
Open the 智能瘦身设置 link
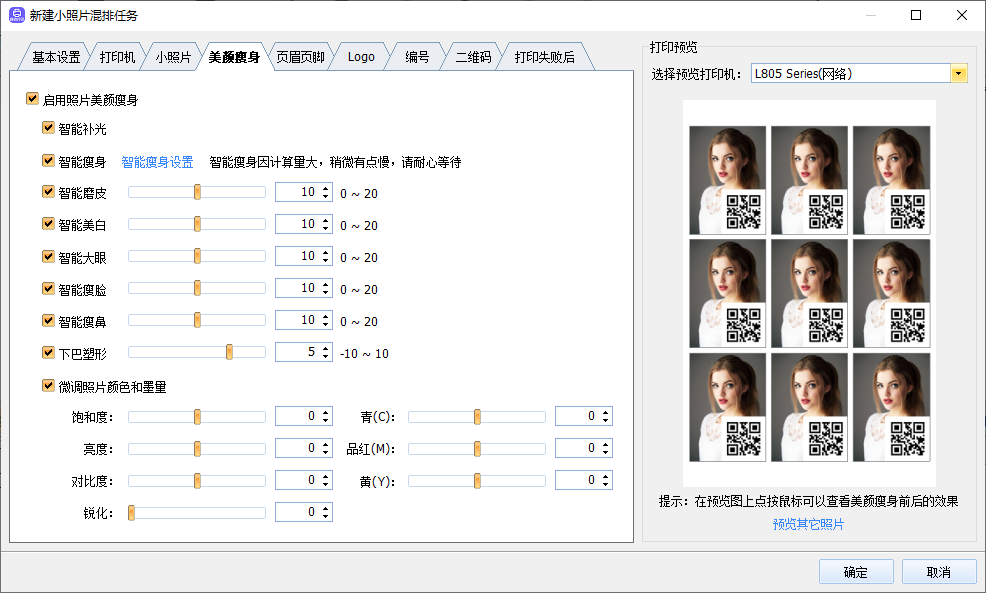pos(157,162)
